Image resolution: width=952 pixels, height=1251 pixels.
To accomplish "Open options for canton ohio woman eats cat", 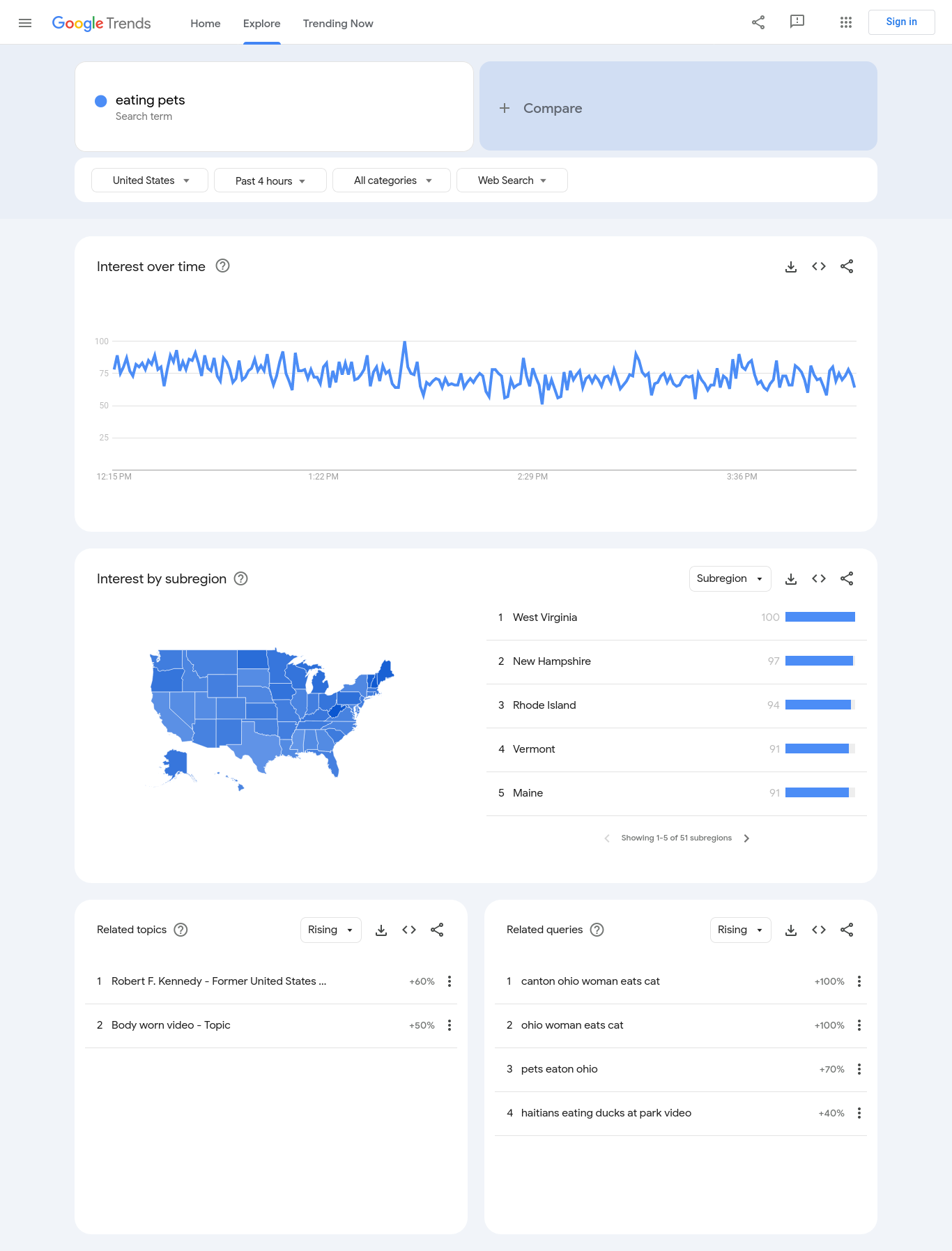I will (x=859, y=981).
